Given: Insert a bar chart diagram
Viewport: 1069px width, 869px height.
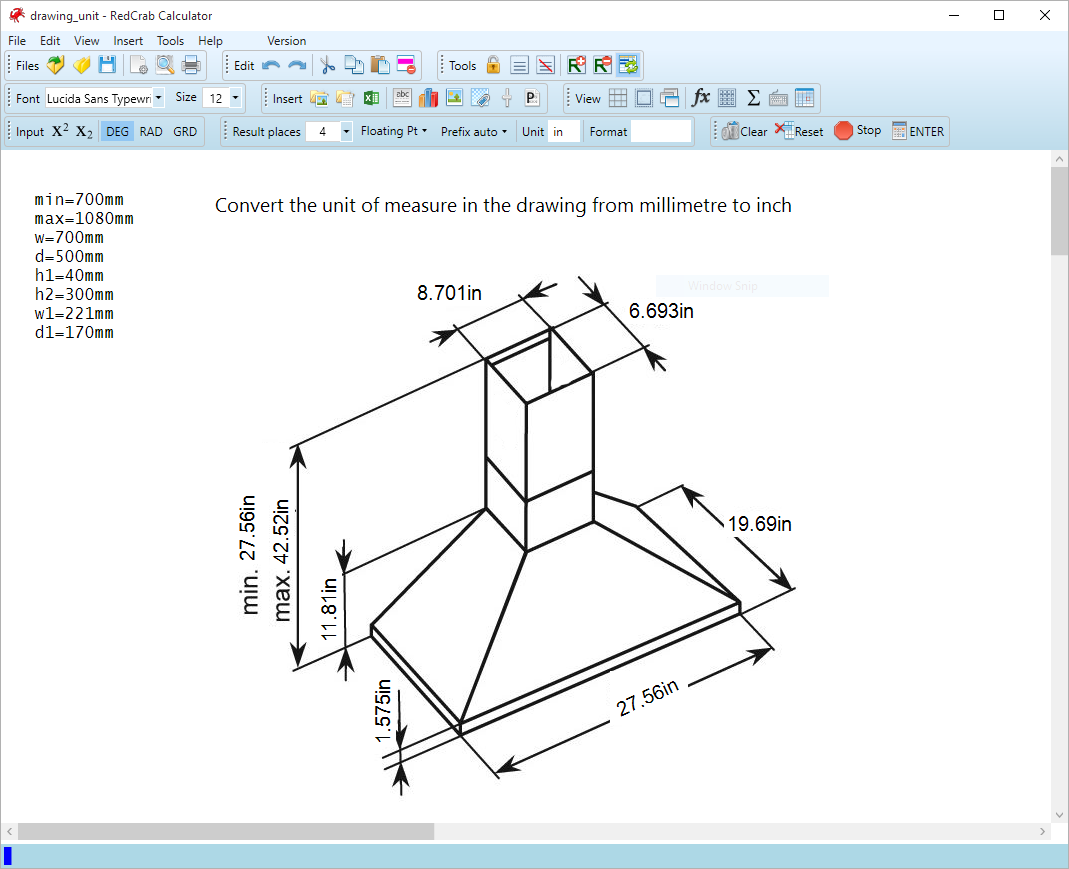Looking at the screenshot, I should [x=429, y=98].
